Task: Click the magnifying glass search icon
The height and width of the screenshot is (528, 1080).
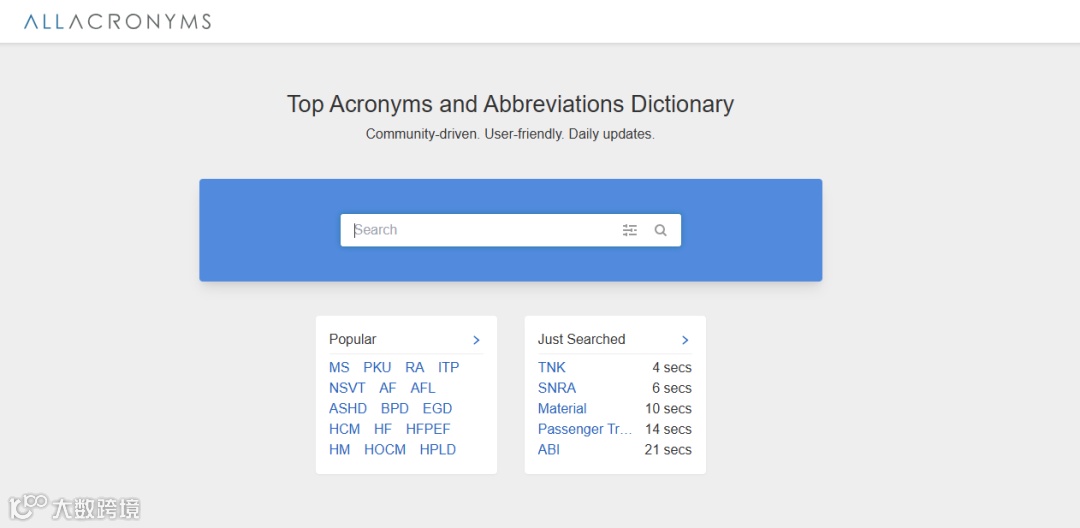Action: tap(661, 230)
